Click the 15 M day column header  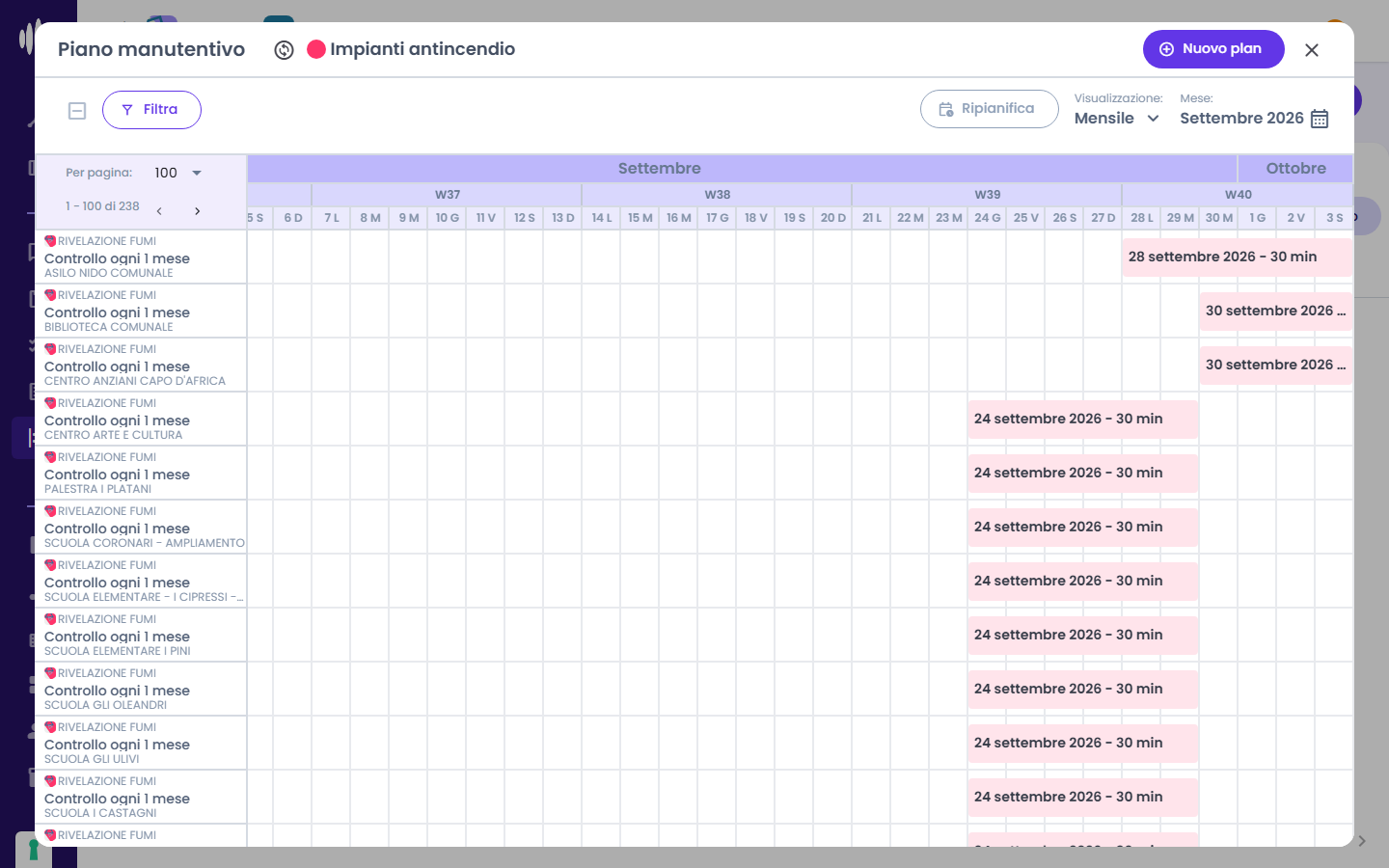coord(640,218)
